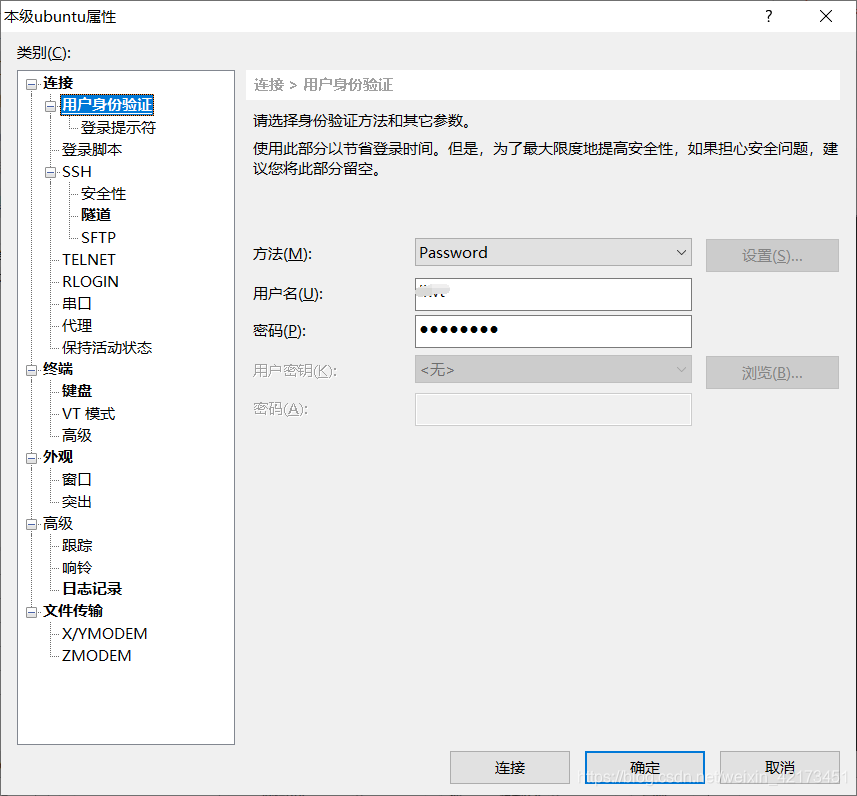Select 串口 serial port settings
Screen dimensions: 857x796
click(x=76, y=303)
